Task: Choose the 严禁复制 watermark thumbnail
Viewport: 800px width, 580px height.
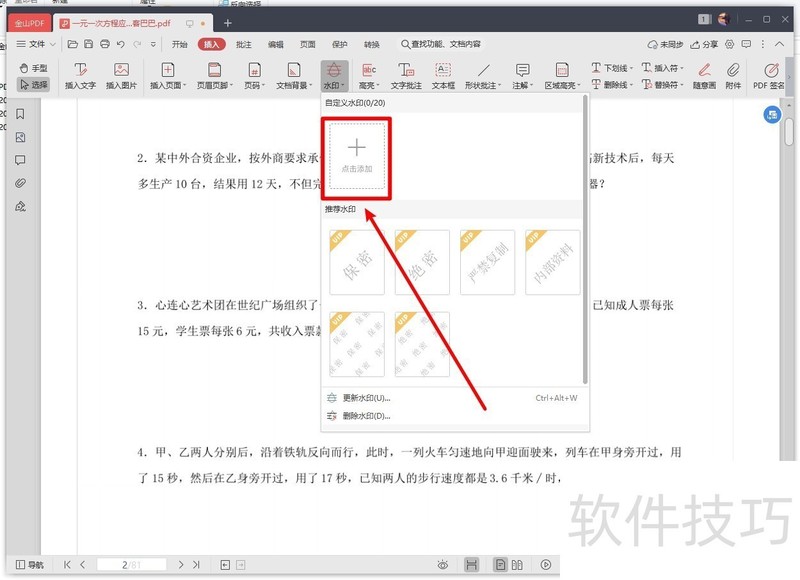Action: click(487, 262)
